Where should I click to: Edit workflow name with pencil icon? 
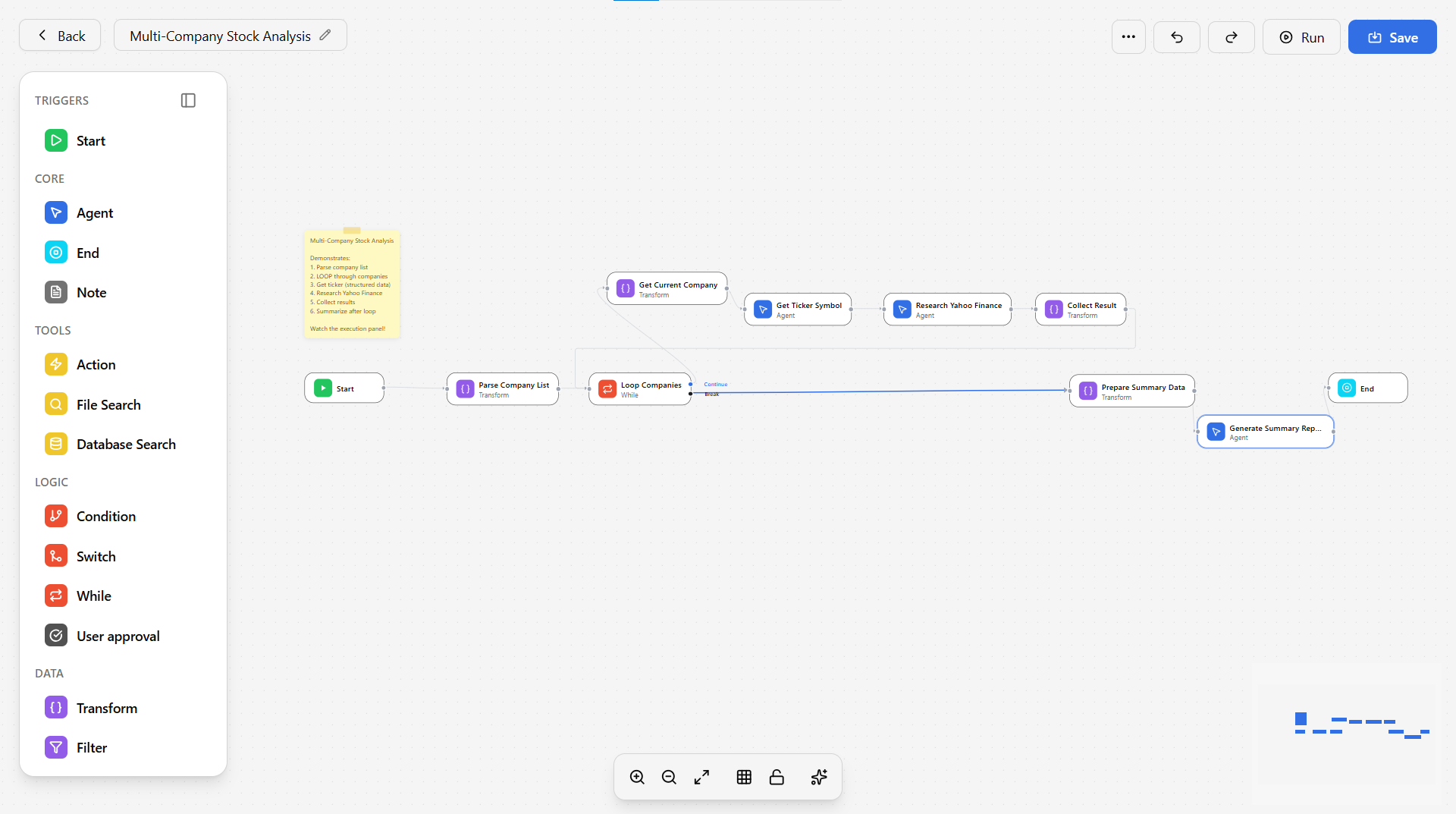(325, 35)
